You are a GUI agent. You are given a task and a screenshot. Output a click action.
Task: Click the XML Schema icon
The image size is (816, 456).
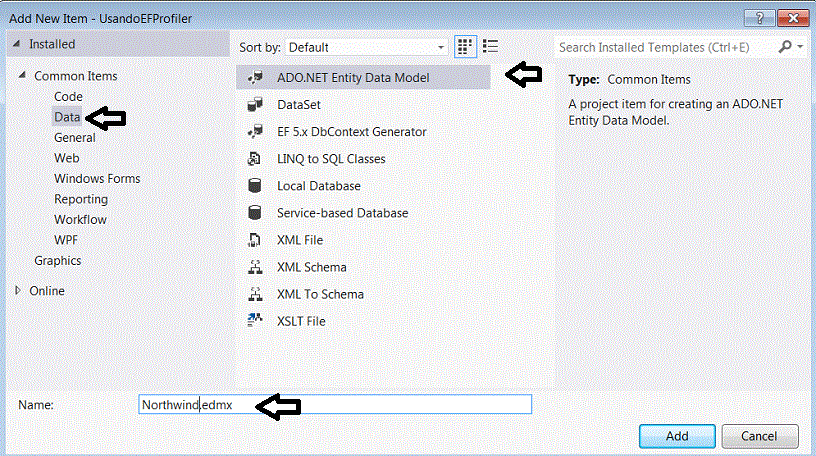point(255,267)
